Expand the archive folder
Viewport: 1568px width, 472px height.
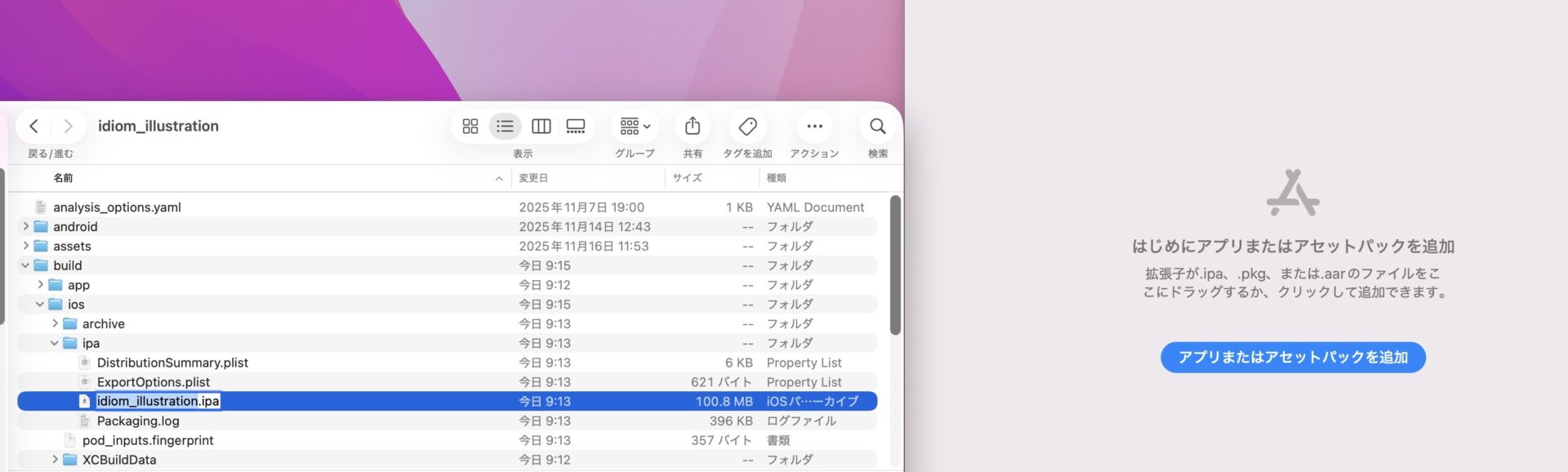[55, 323]
